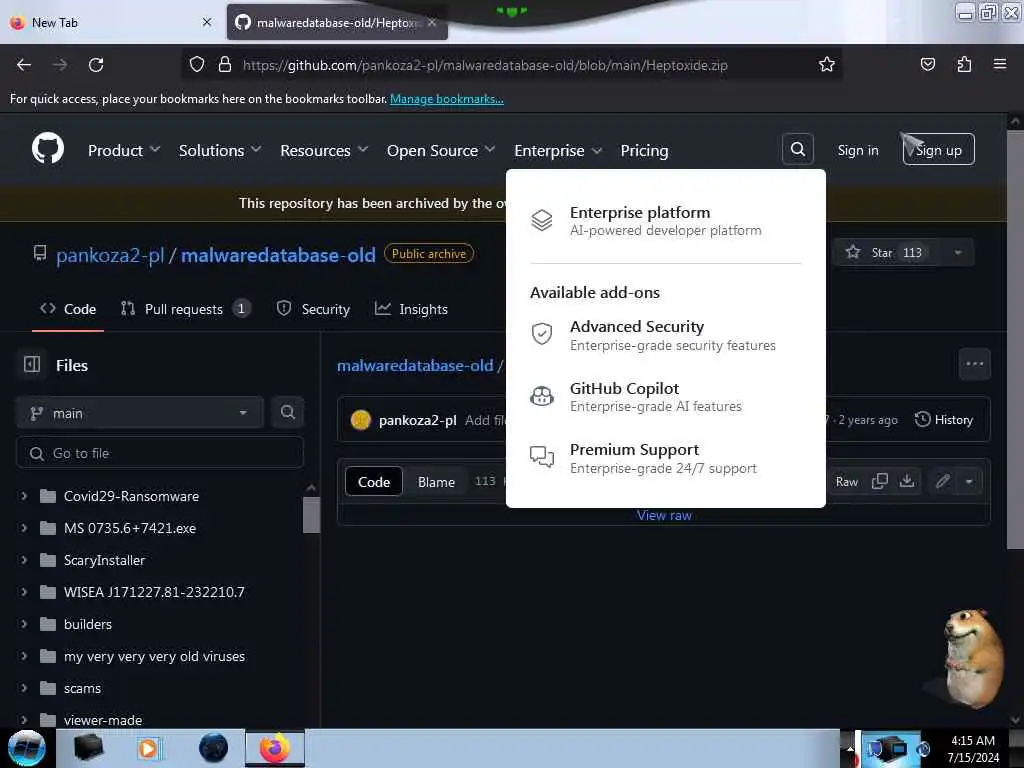Select GitHub Copilot add-on

(x=665, y=396)
